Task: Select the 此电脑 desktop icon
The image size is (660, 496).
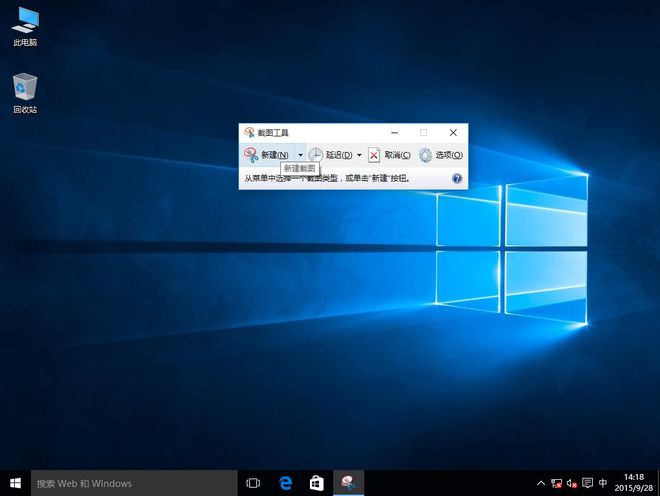Action: coord(25,27)
